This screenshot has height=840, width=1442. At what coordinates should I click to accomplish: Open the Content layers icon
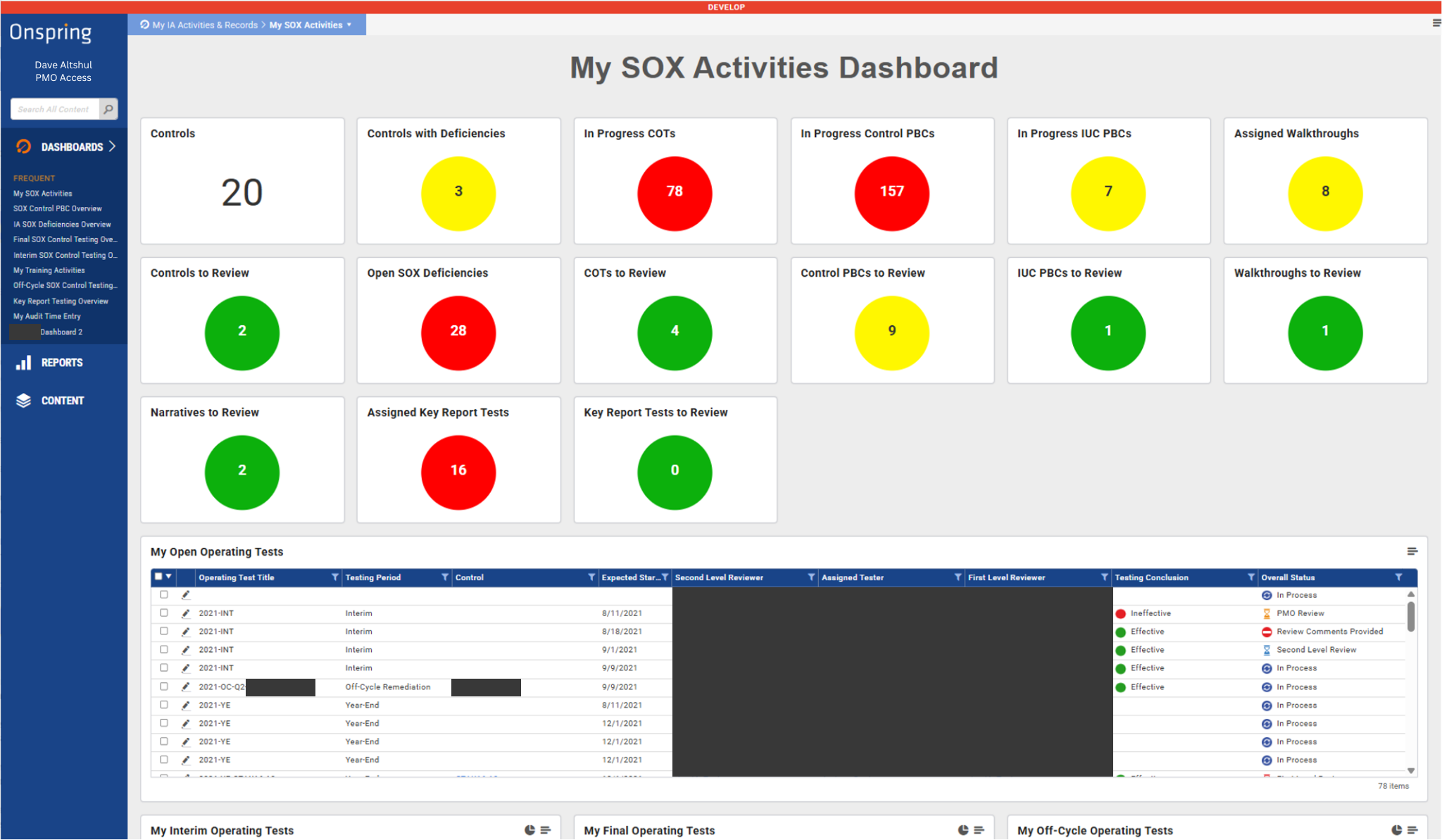(x=23, y=401)
